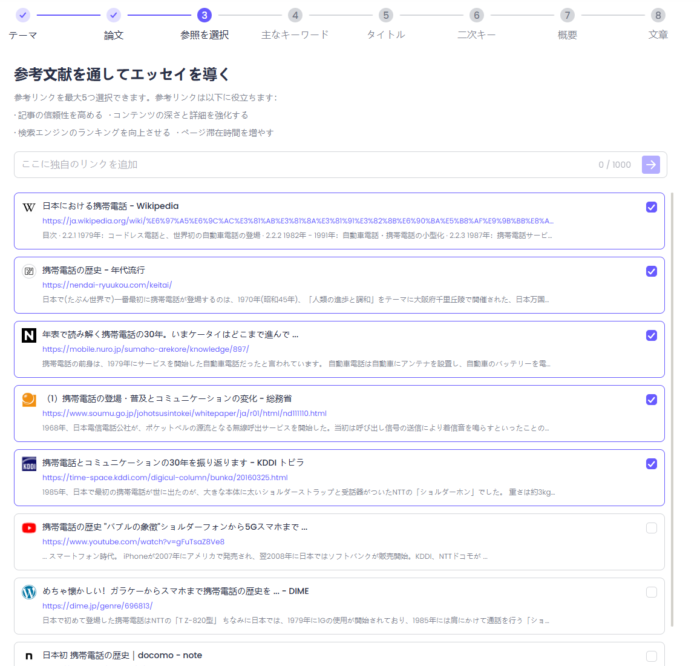This screenshot has height=666, width=700.
Task: Go back to completed step テーマ checkmark
Action: (x=23, y=15)
